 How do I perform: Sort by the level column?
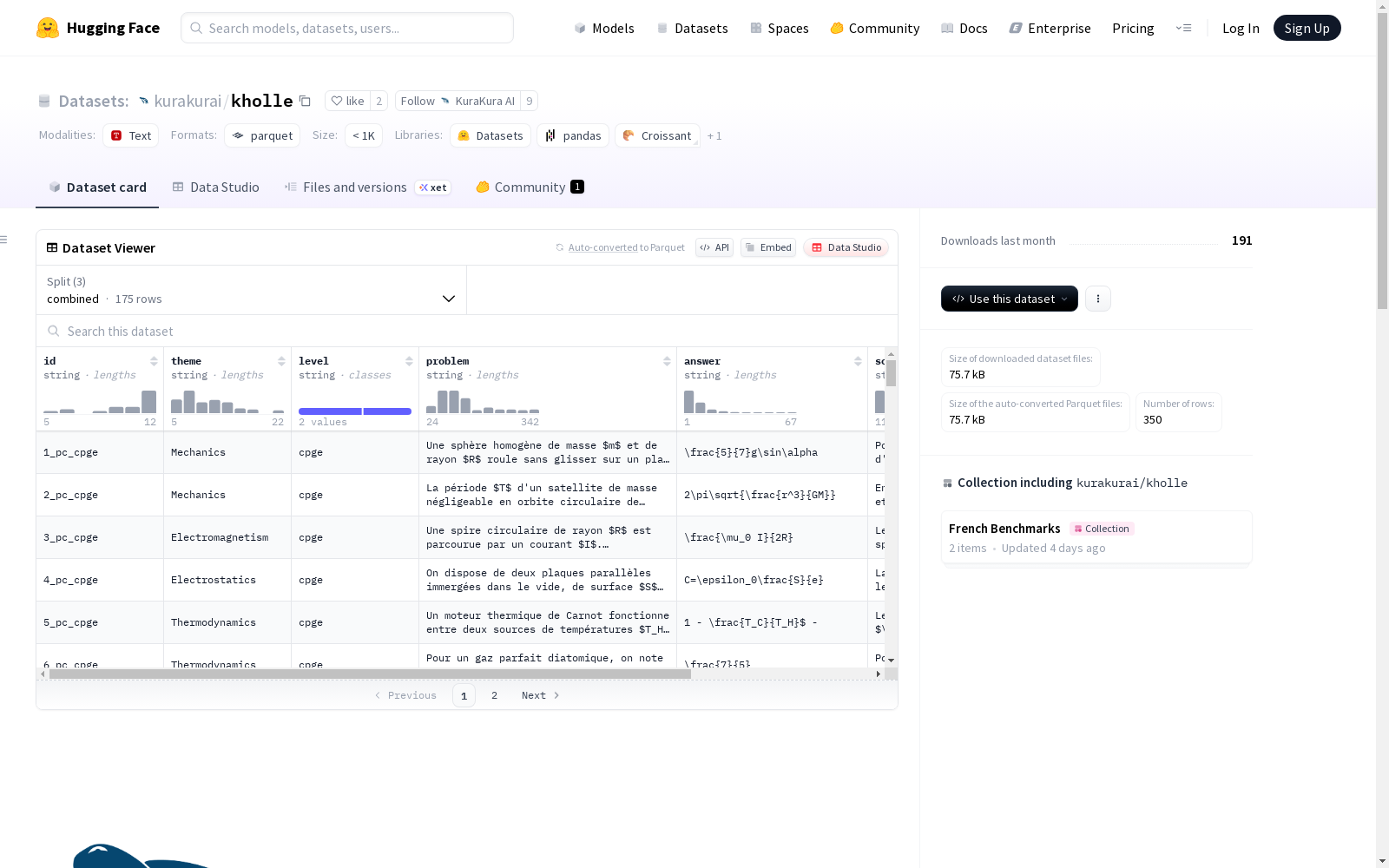pyautogui.click(x=409, y=361)
